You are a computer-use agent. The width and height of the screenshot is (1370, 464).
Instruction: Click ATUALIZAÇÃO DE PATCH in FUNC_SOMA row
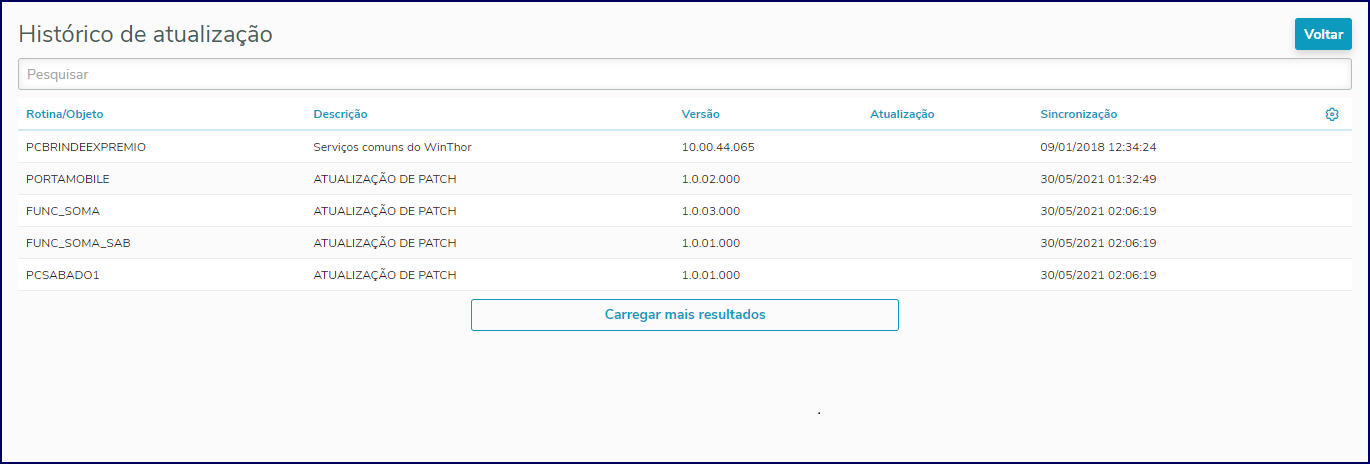coord(385,211)
